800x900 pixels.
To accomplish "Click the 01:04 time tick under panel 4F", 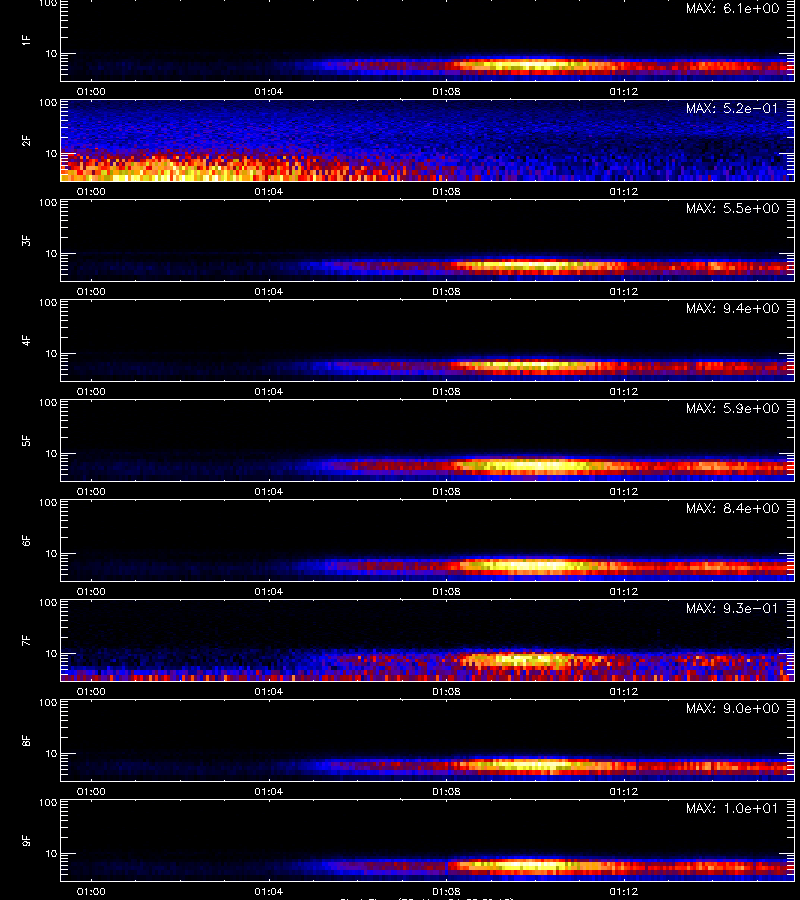I will click(x=269, y=391).
